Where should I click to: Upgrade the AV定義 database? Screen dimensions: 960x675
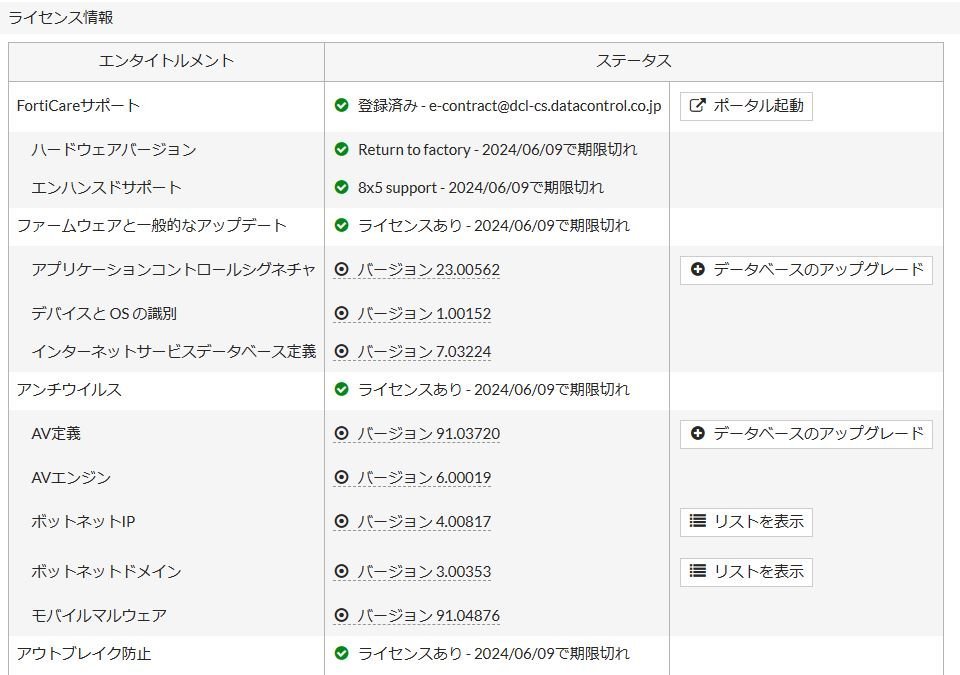point(806,433)
